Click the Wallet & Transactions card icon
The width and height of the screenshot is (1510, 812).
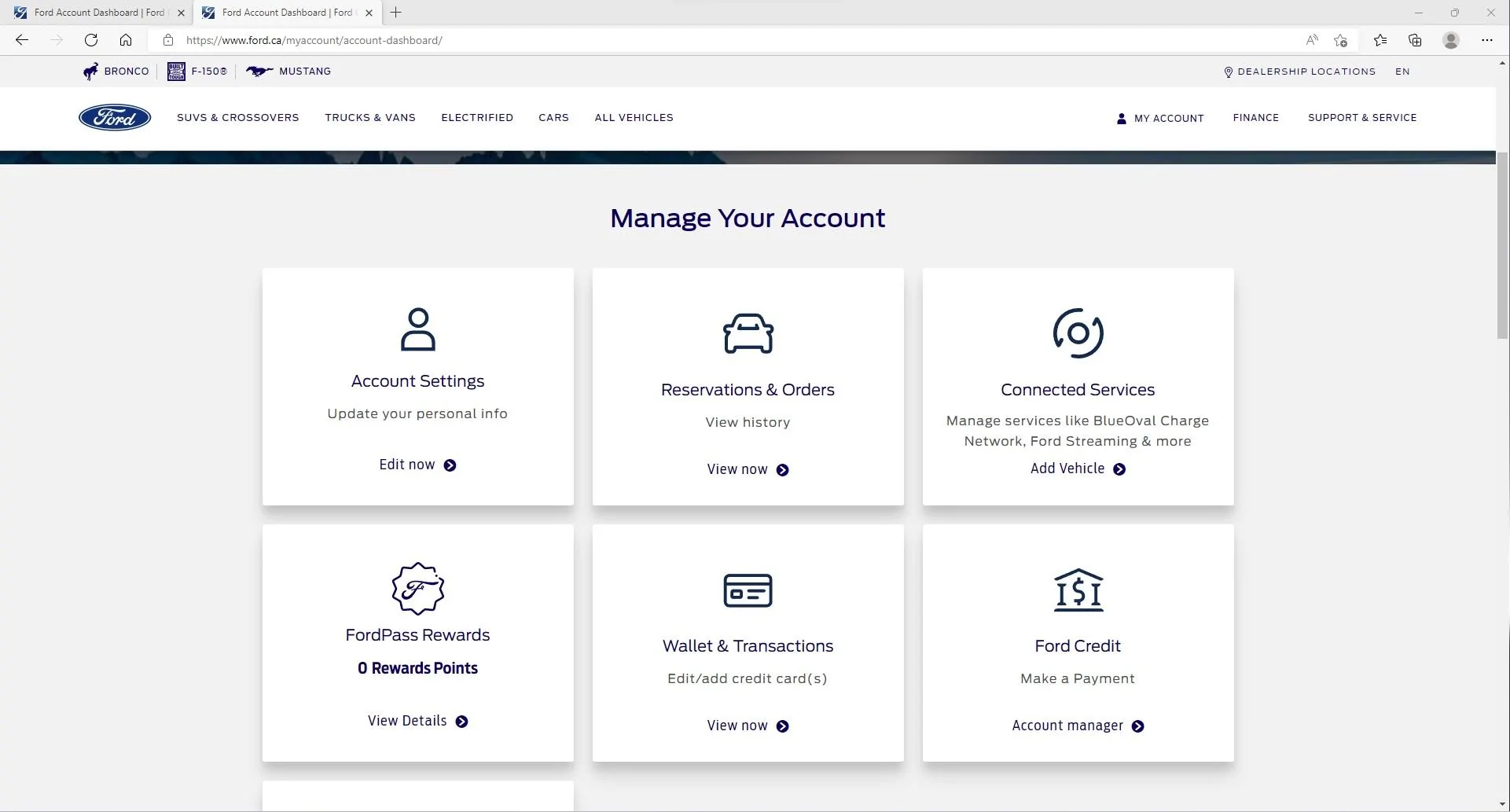748,590
